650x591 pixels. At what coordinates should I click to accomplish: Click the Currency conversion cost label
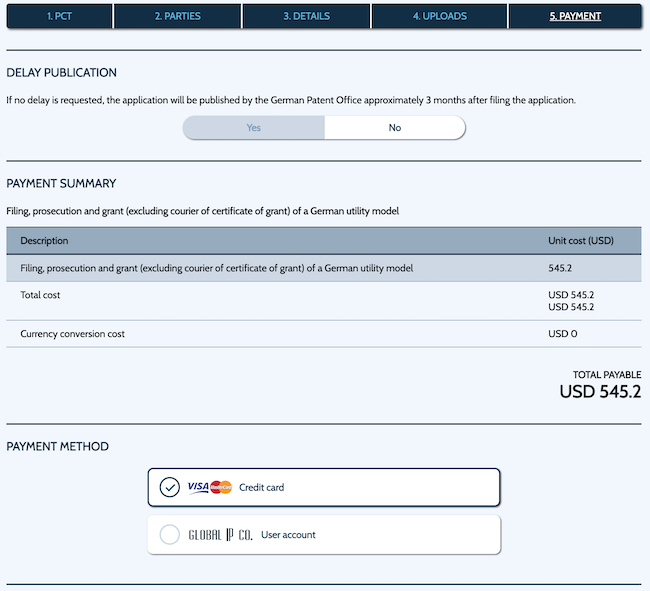click(73, 334)
